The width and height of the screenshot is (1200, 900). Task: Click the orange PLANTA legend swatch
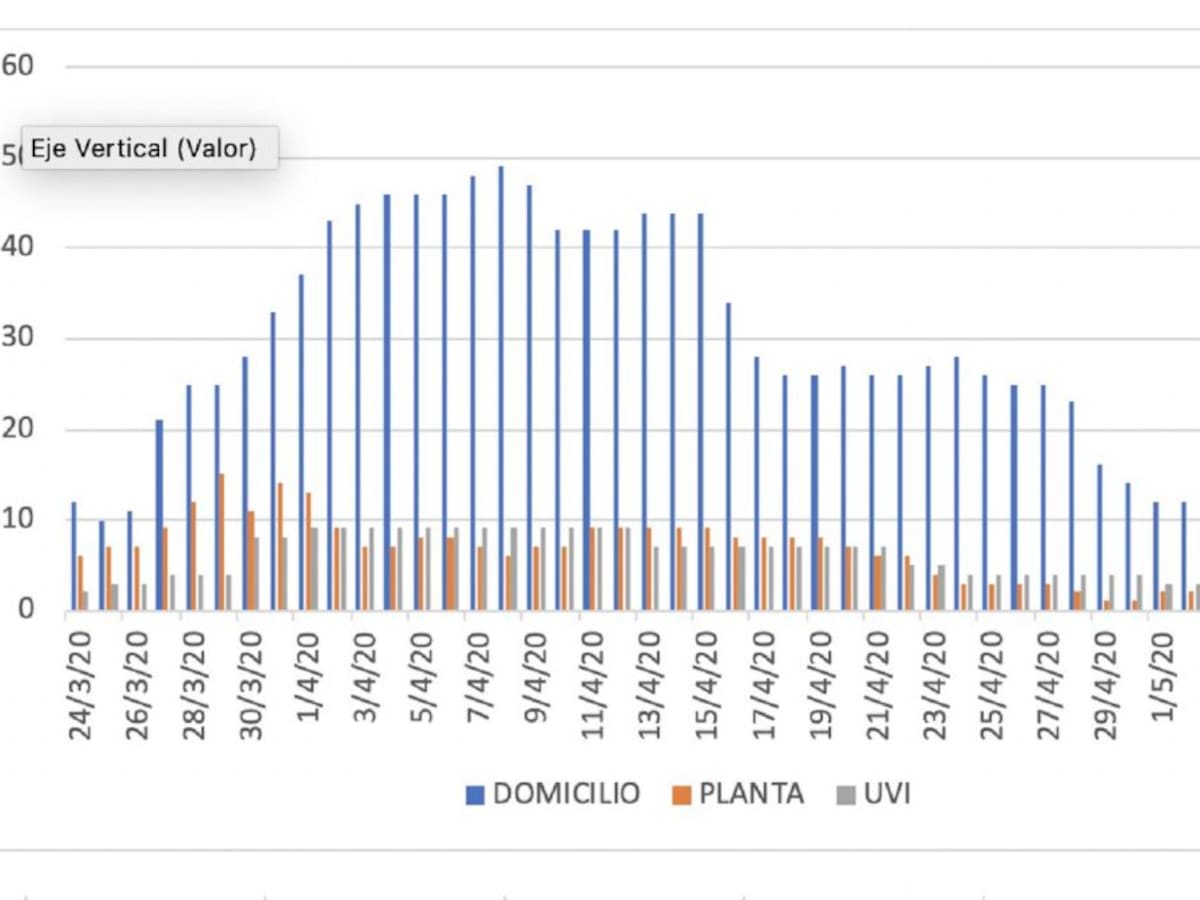[x=683, y=795]
